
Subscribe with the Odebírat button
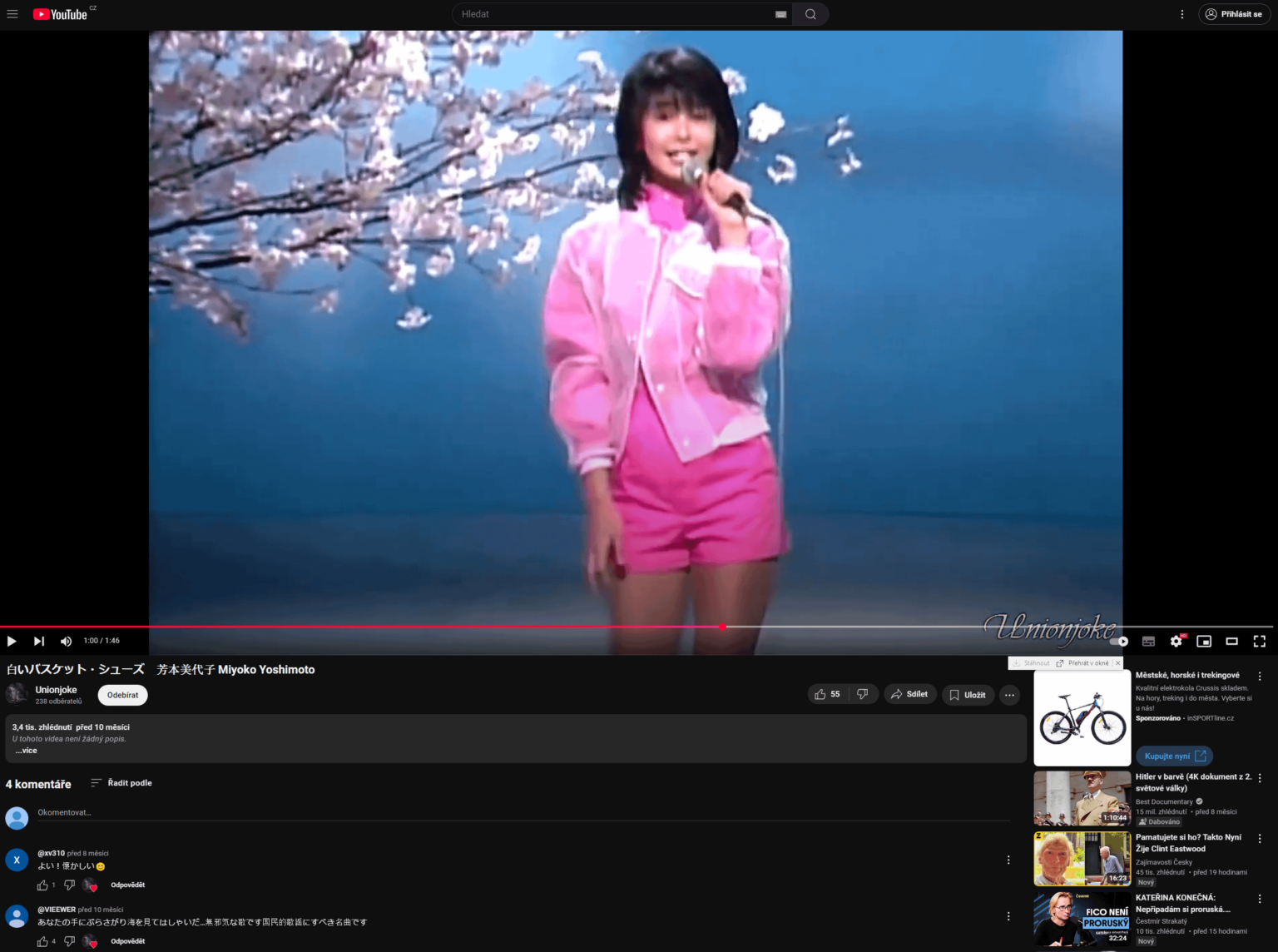click(122, 695)
